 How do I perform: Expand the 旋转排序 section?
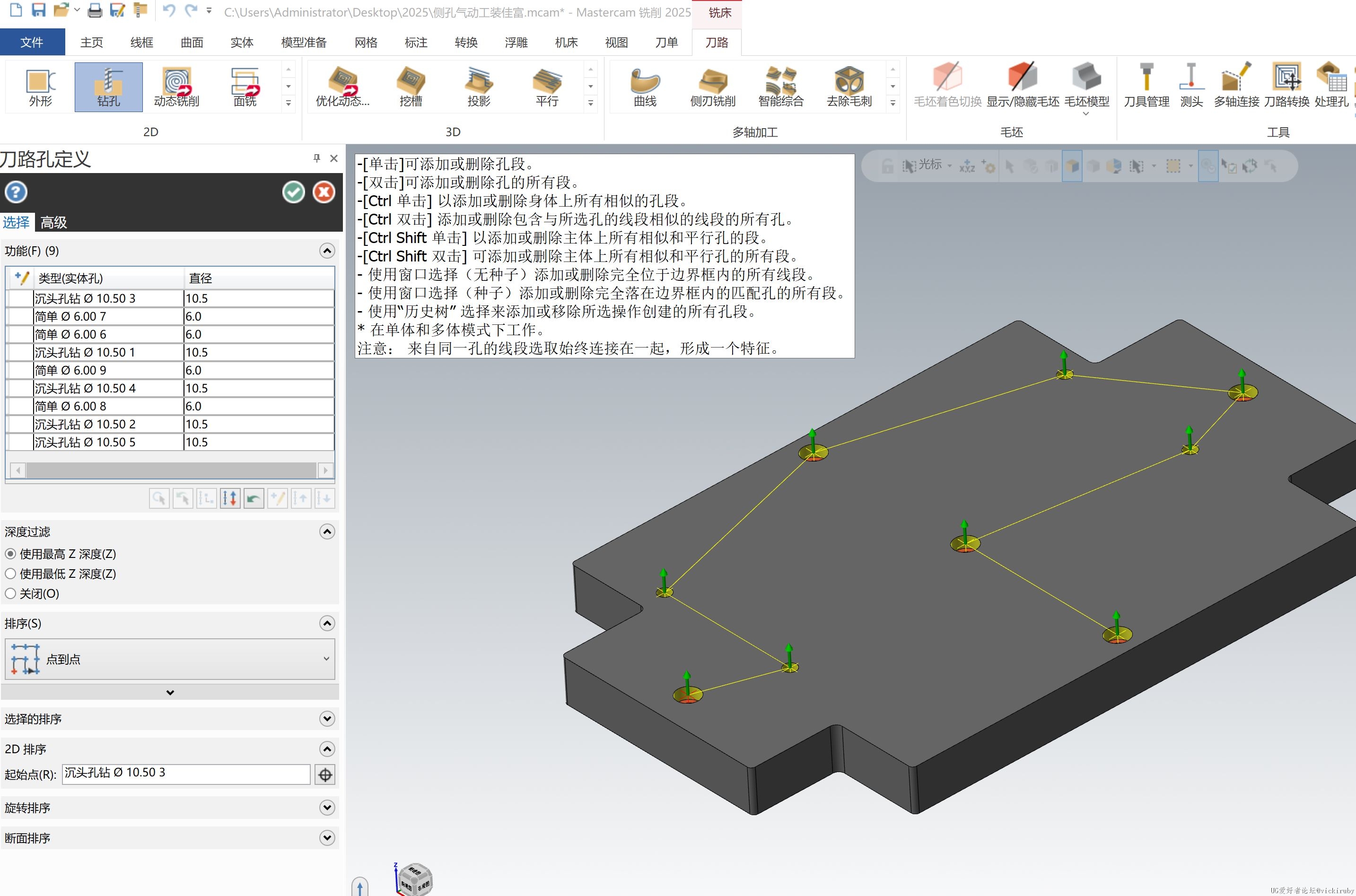tap(327, 808)
